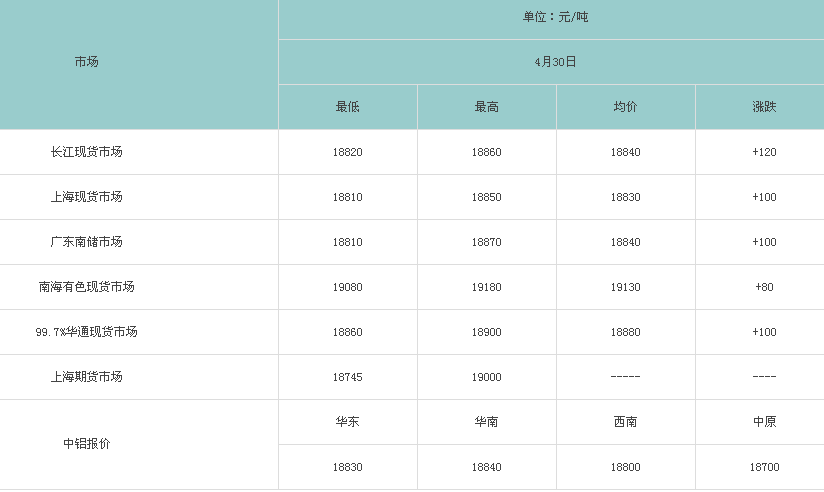Select the 广东南储市场 row label
824x492 pixels.
click(x=86, y=242)
